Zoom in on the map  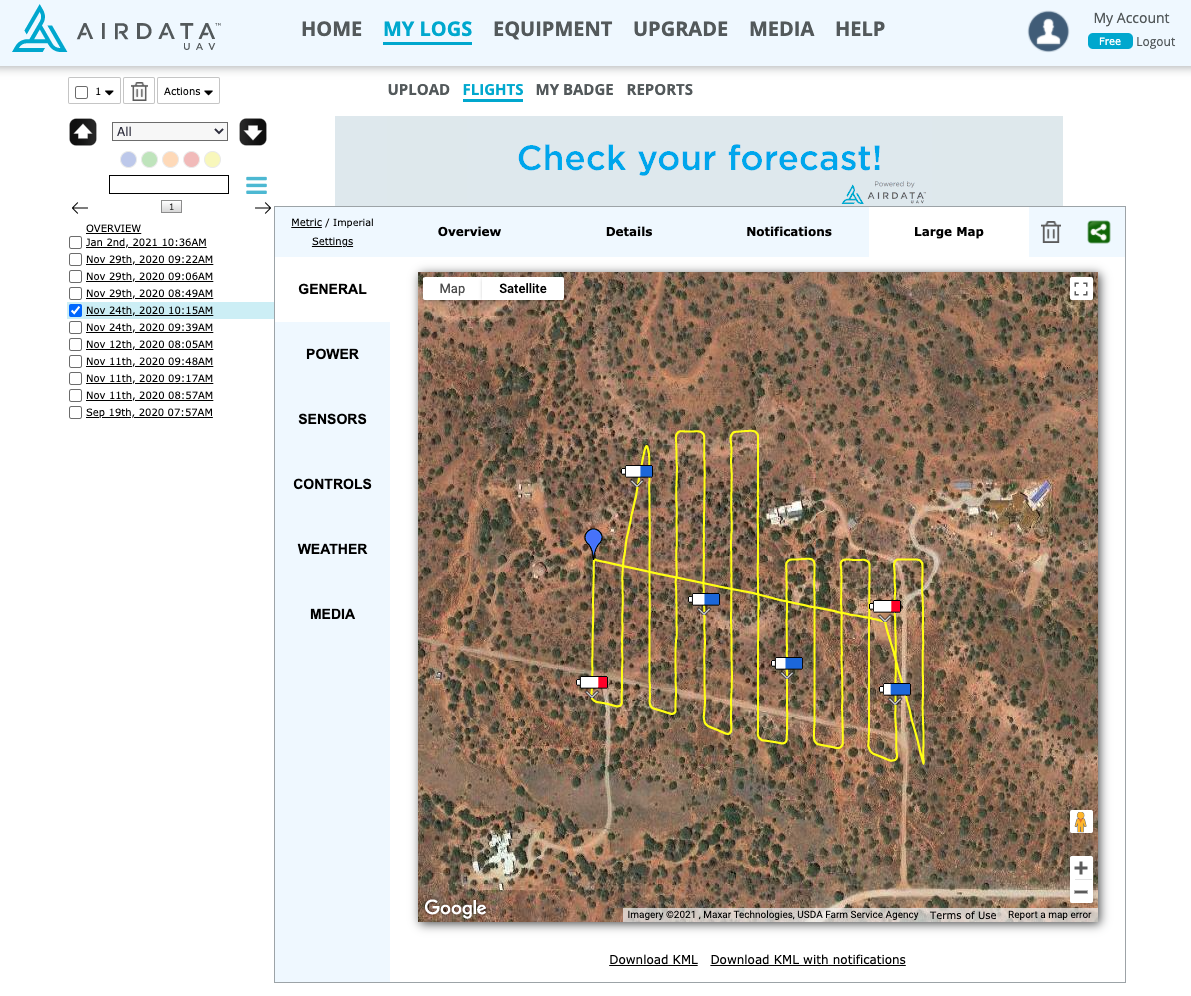point(1080,867)
